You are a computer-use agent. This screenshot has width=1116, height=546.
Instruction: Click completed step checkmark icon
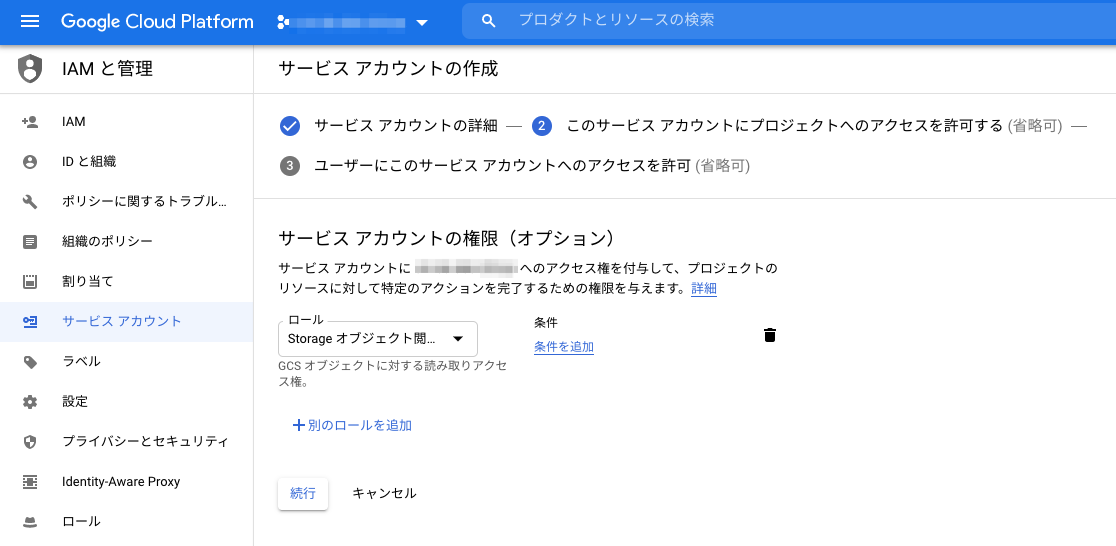[x=289, y=126]
